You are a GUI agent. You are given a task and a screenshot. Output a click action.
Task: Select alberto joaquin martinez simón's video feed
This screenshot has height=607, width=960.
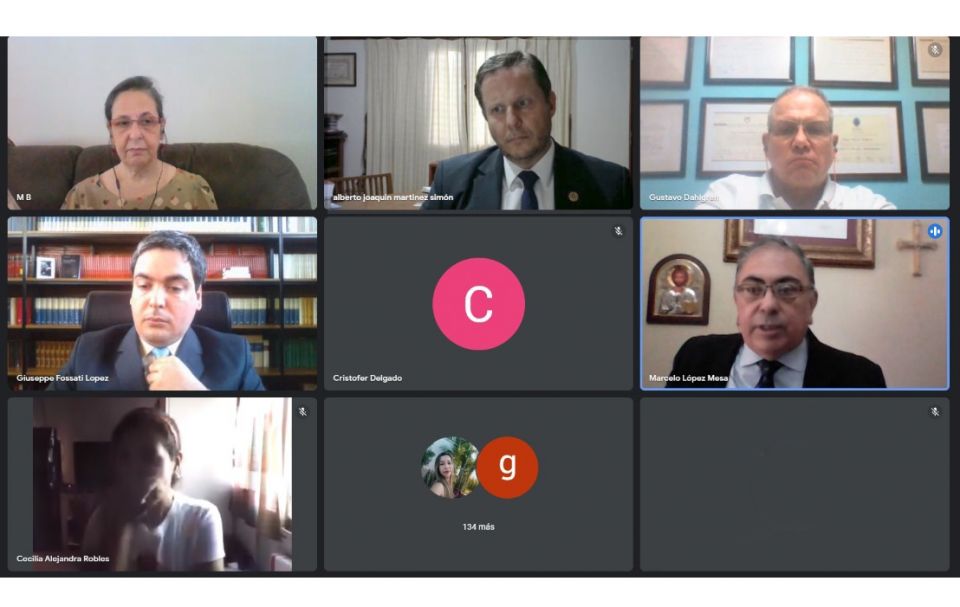[478, 123]
